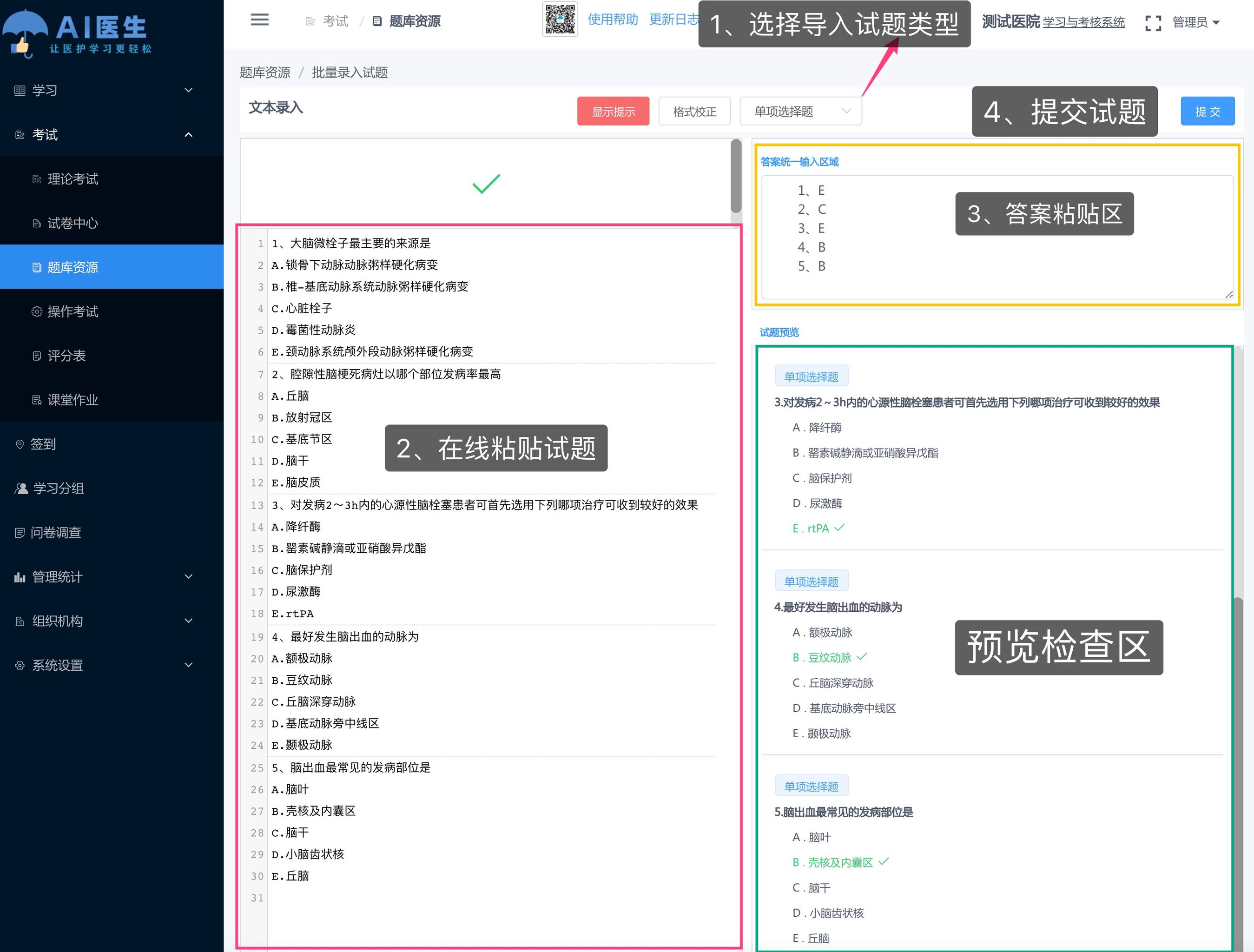
Task: Click editor line 7 腔隙性脑梗死病灶
Action: [x=386, y=374]
